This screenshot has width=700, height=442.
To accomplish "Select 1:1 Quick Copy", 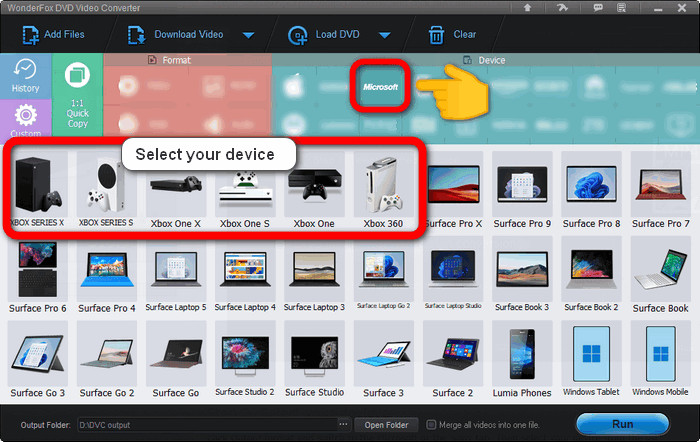I will click(x=78, y=95).
